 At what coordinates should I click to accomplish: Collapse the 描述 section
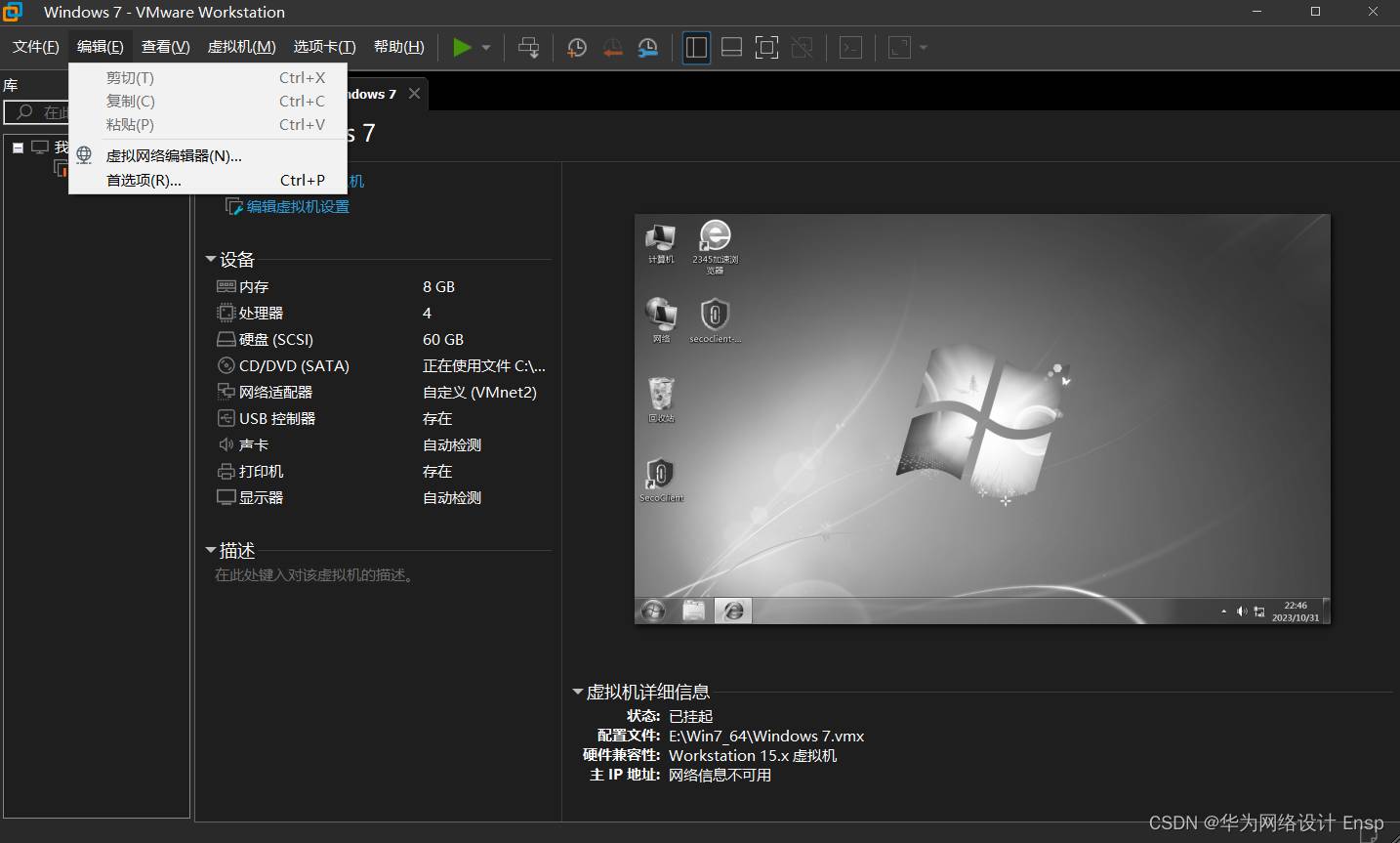pyautogui.click(x=210, y=551)
